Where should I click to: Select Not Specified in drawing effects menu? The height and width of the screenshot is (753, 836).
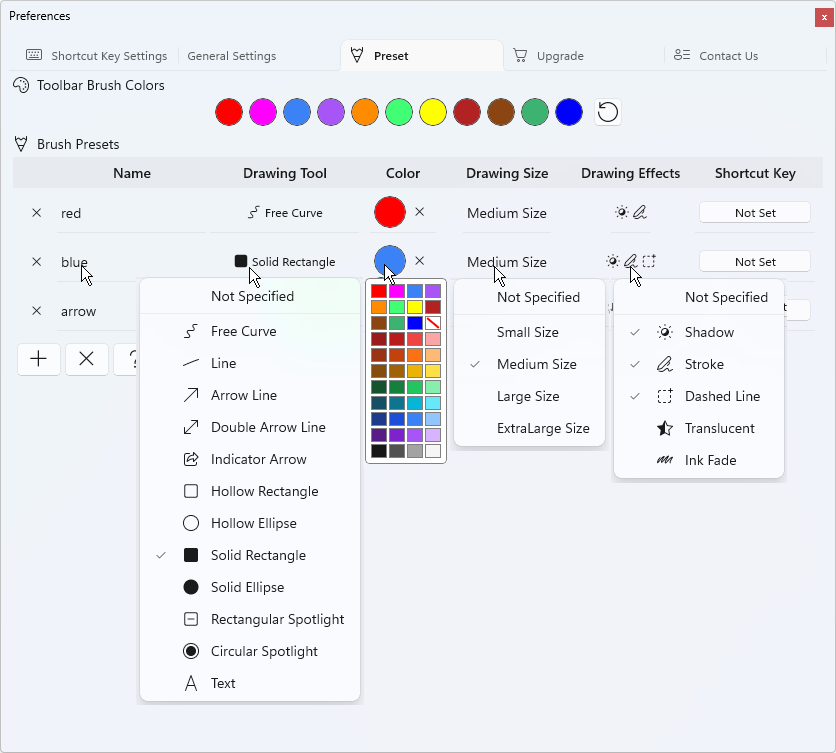coord(699,297)
